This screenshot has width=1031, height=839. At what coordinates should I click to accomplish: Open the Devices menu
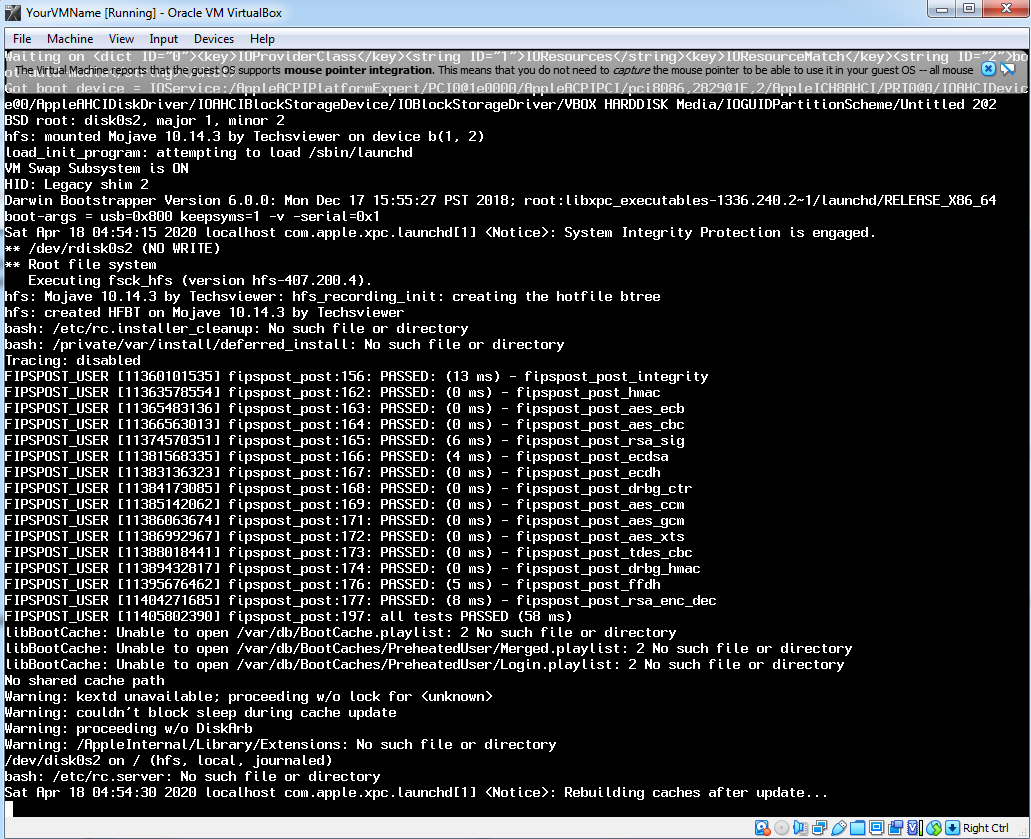[x=214, y=39]
